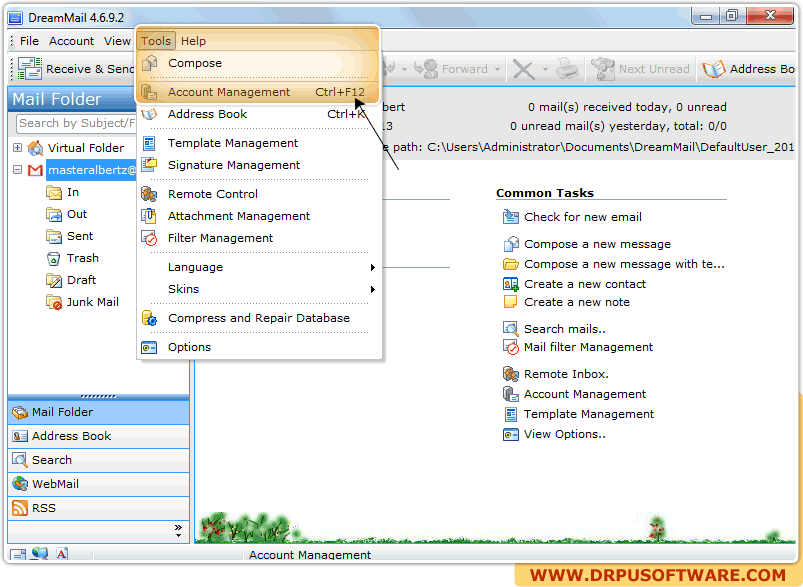
Task: Expand more panes chevron below RSS
Action: 178,531
